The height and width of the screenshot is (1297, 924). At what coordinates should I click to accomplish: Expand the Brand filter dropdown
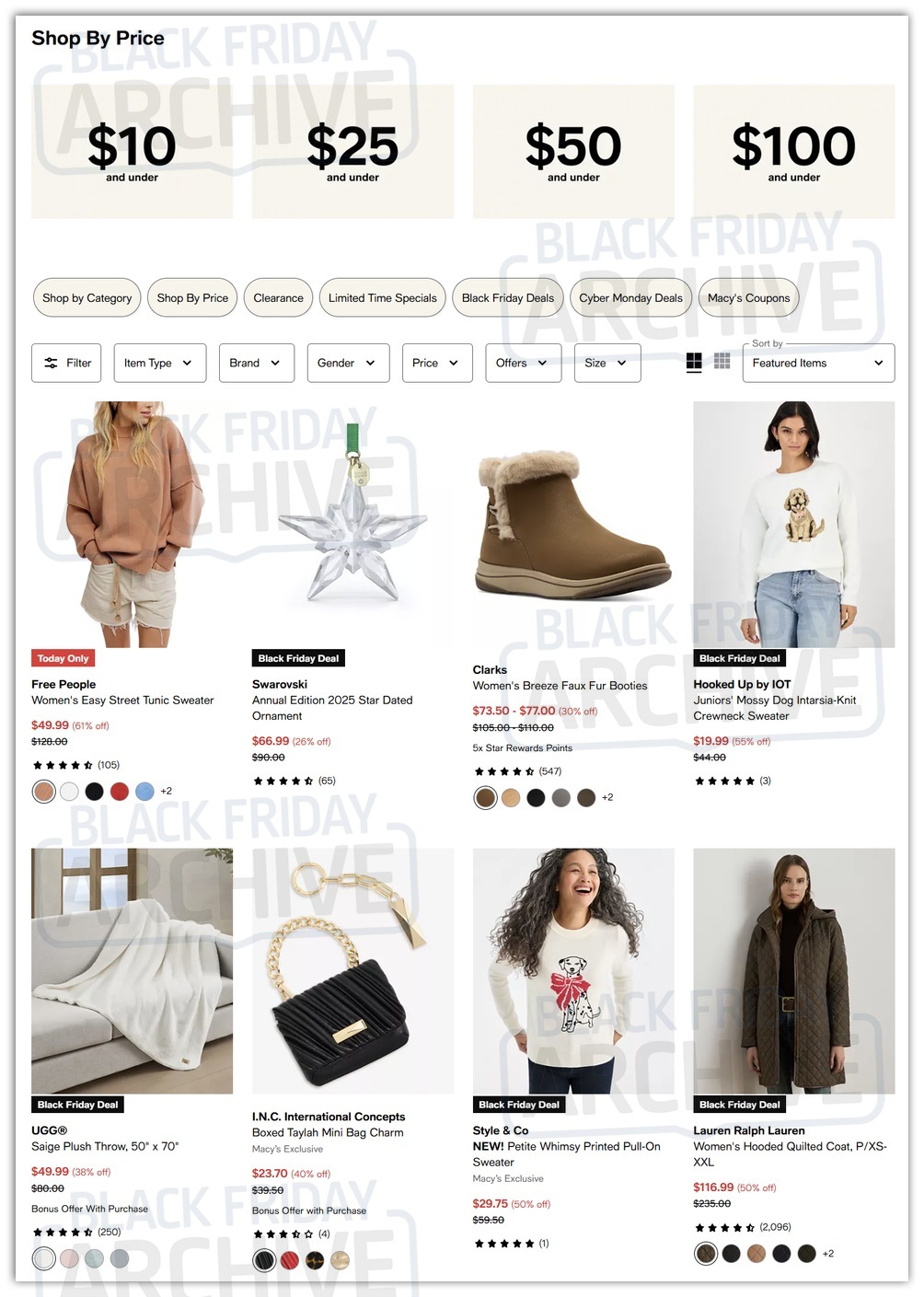[x=256, y=363]
